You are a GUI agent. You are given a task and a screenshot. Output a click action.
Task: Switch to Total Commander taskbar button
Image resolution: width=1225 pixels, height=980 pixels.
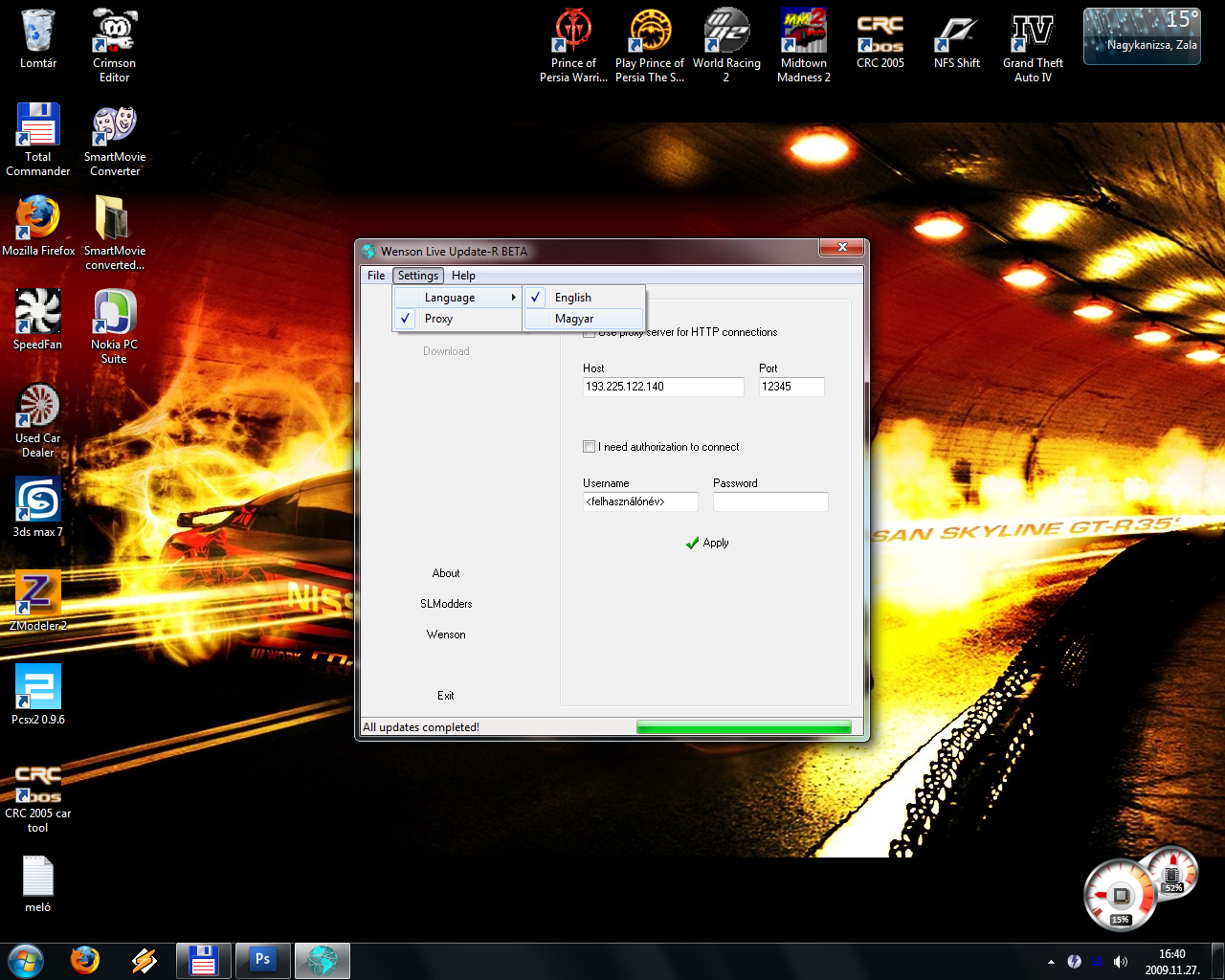pos(203,961)
